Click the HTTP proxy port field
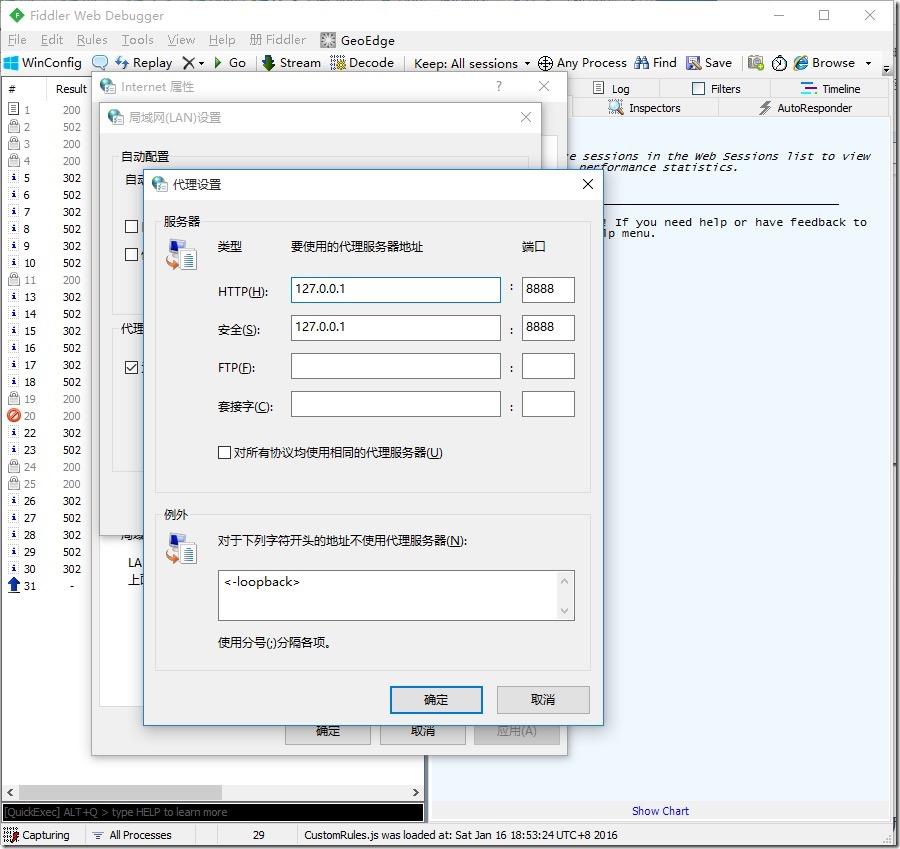This screenshot has height=849, width=900. click(x=548, y=290)
